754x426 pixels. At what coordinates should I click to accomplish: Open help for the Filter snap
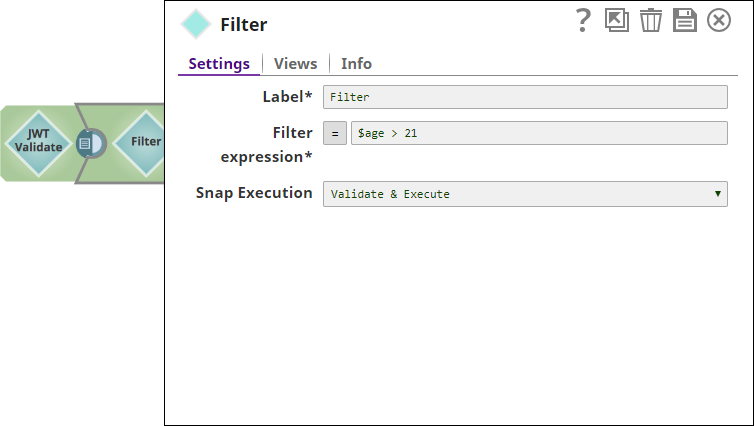585,21
